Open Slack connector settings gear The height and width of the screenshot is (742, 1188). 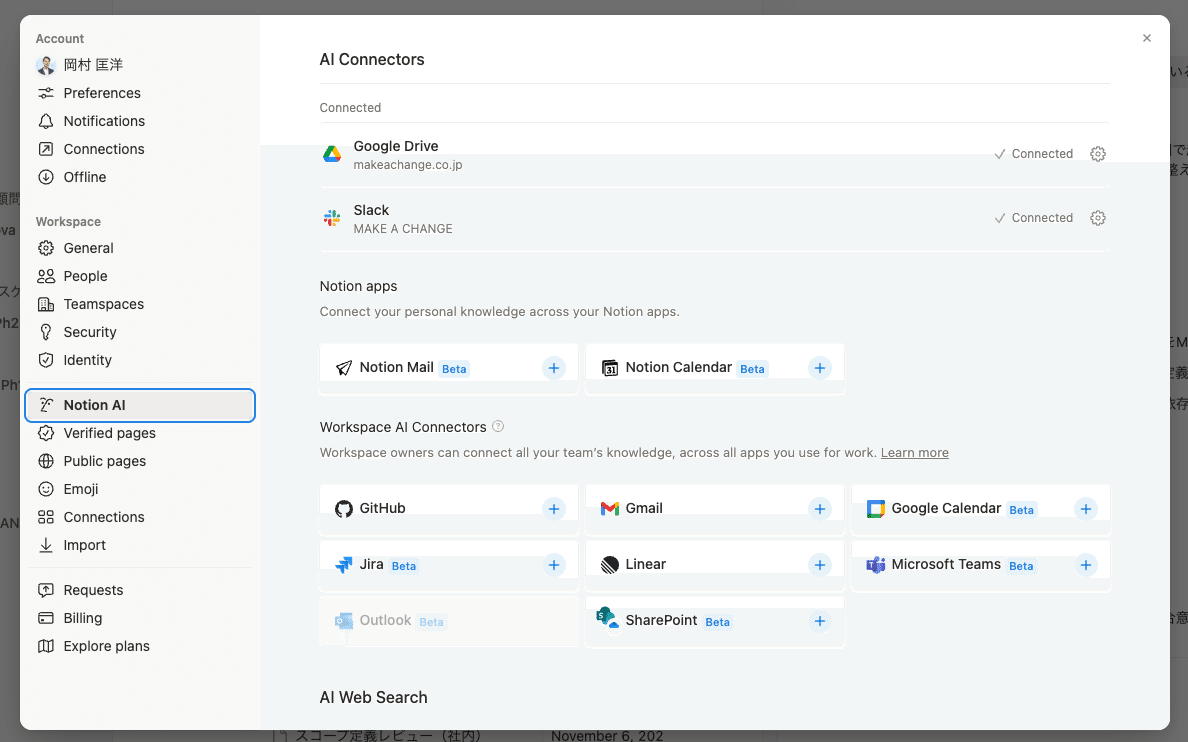click(x=1098, y=218)
